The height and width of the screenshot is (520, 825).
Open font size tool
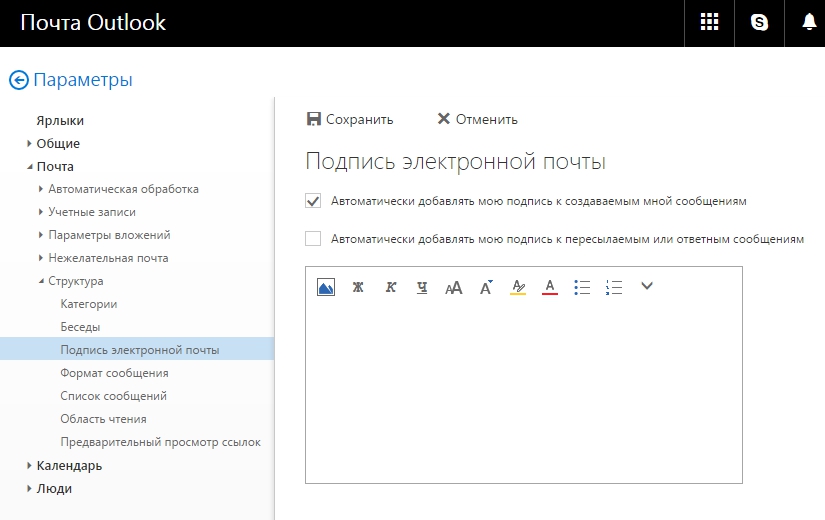point(486,287)
